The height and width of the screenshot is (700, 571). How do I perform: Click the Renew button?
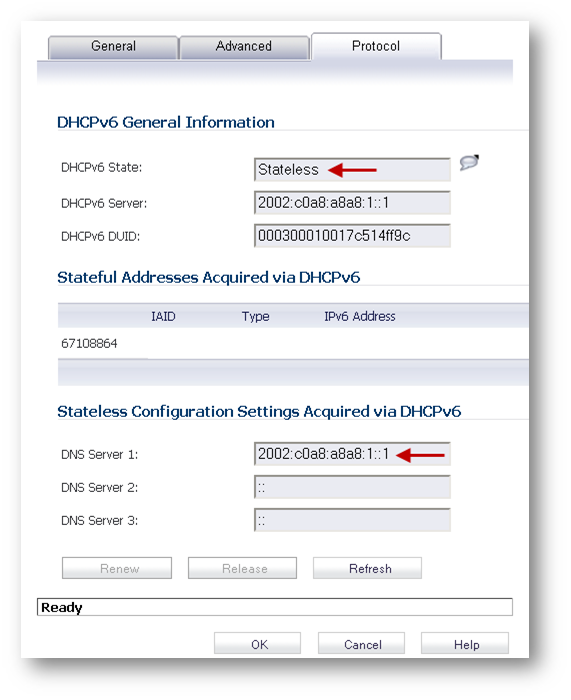pyautogui.click(x=117, y=568)
